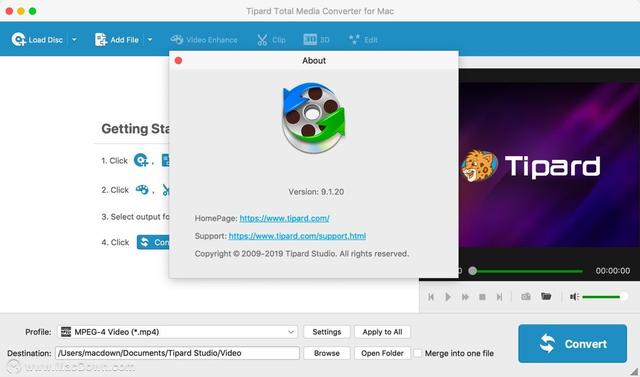Expand the Add File dropdown arrow
The image size is (640, 377).
(150, 40)
